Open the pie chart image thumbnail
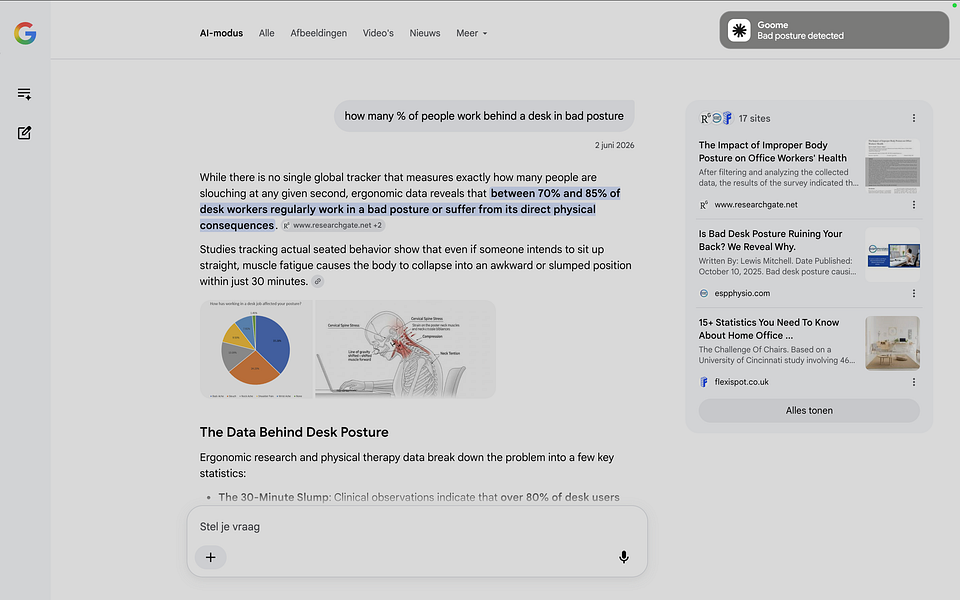960x600 pixels. tap(256, 349)
